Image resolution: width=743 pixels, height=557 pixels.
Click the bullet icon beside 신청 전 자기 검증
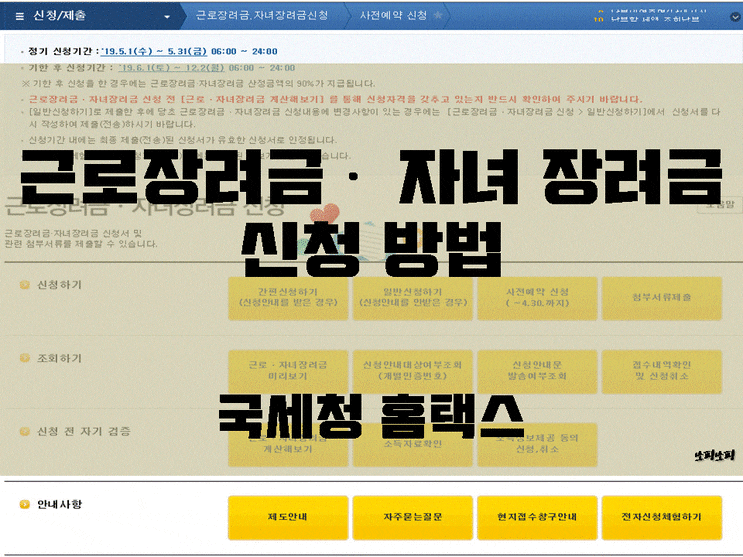click(25, 431)
